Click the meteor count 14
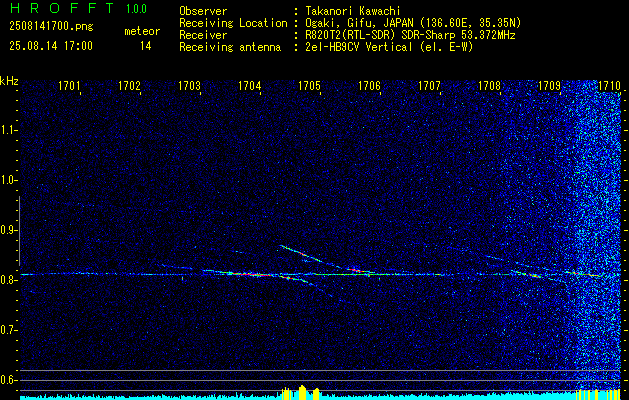The image size is (629, 400). (146, 46)
